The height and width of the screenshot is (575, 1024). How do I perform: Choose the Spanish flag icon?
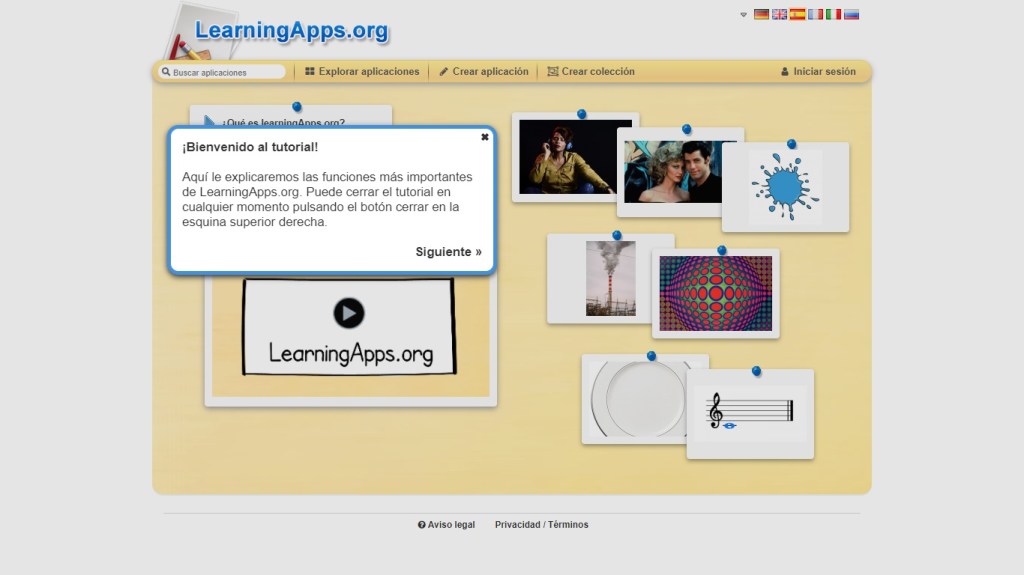(x=797, y=15)
